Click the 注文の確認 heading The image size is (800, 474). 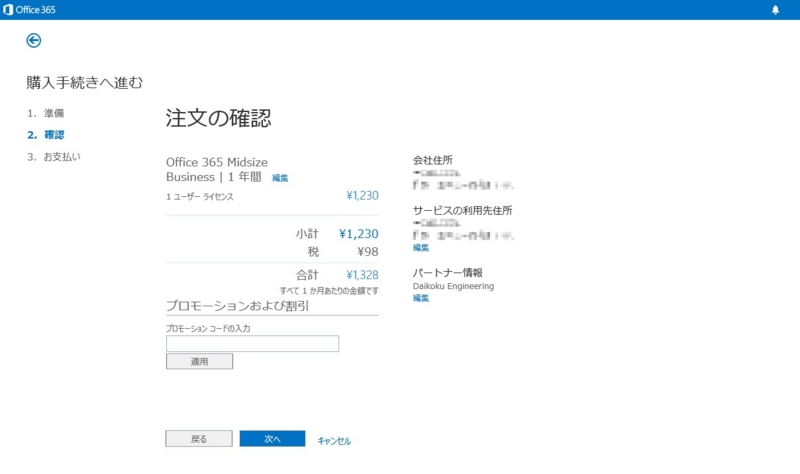pyautogui.click(x=218, y=118)
